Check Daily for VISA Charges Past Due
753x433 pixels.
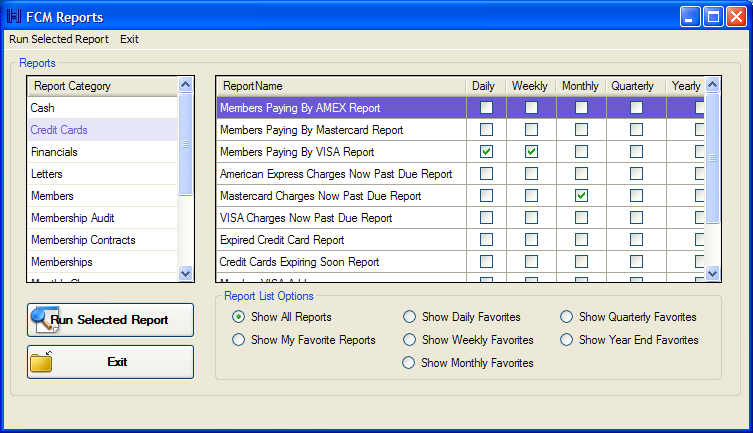pyautogui.click(x=486, y=218)
